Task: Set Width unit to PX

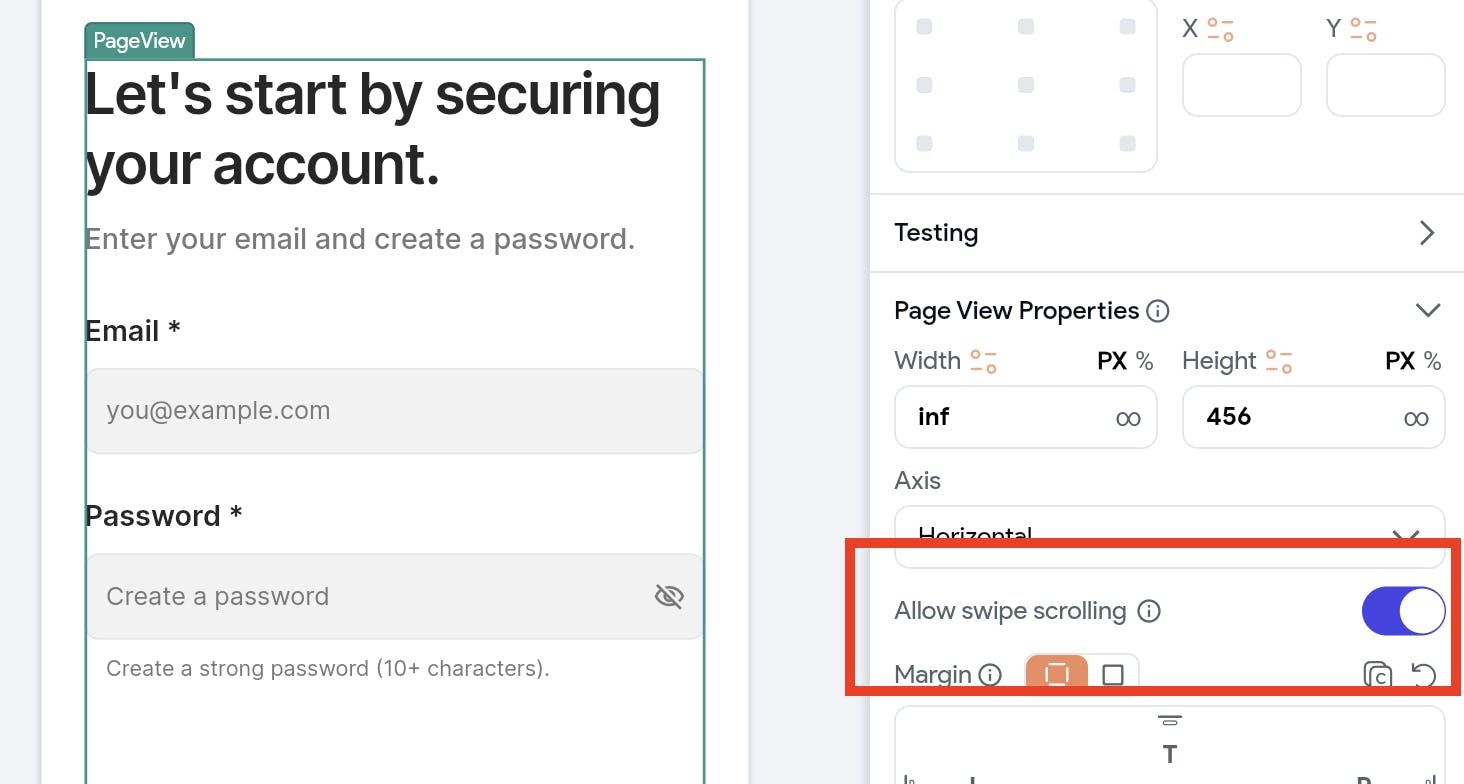Action: click(1112, 361)
